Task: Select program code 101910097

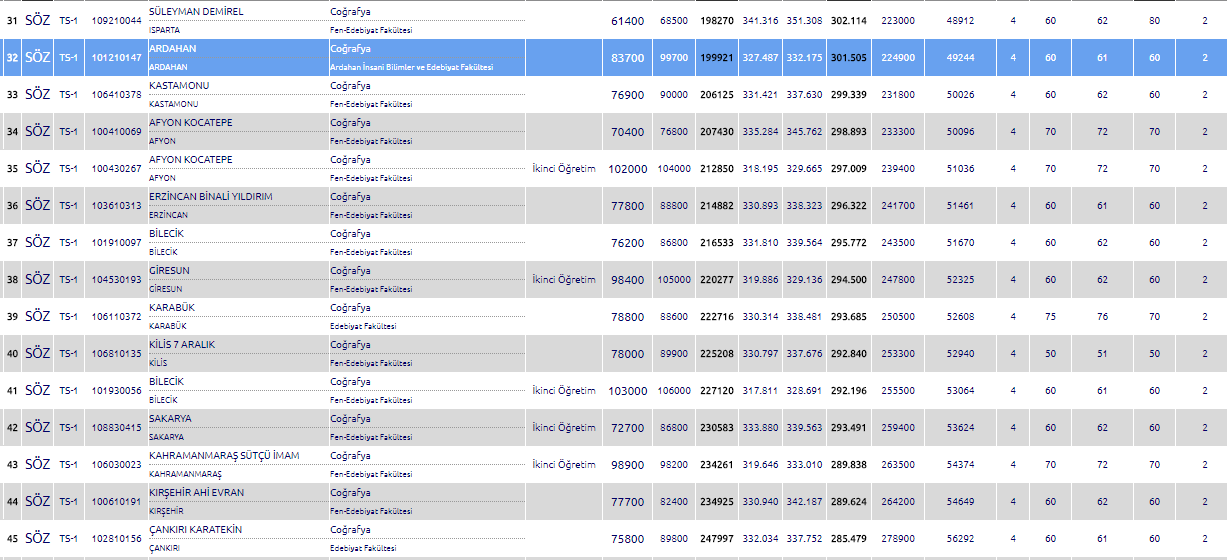Action: point(116,243)
